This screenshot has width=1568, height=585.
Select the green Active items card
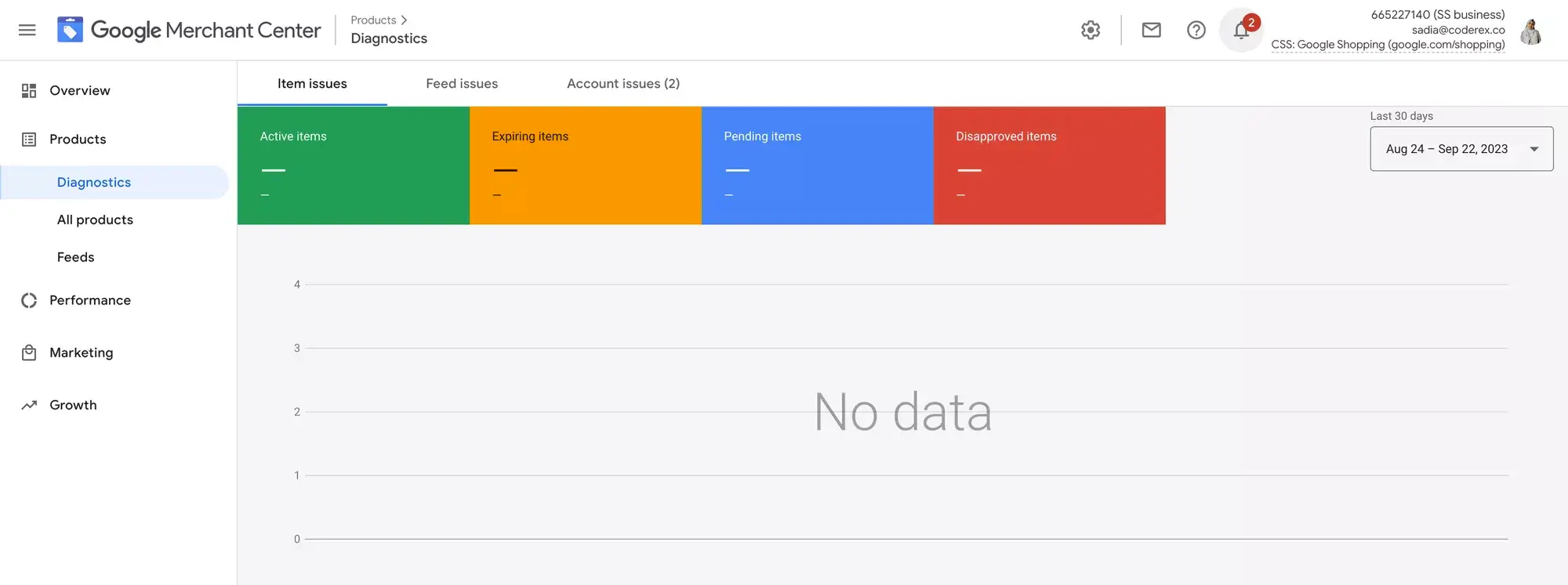[x=354, y=165]
